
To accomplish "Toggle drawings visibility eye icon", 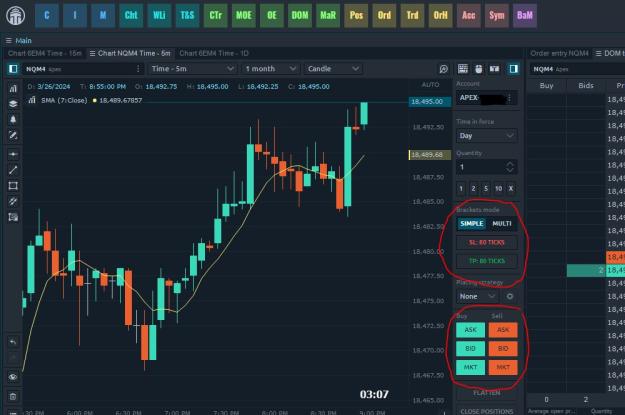I will point(13,377).
